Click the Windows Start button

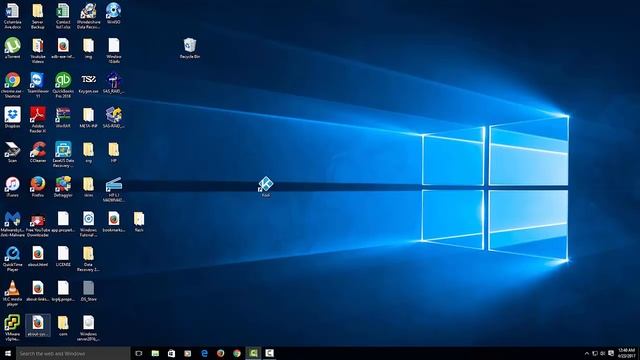tap(8, 353)
